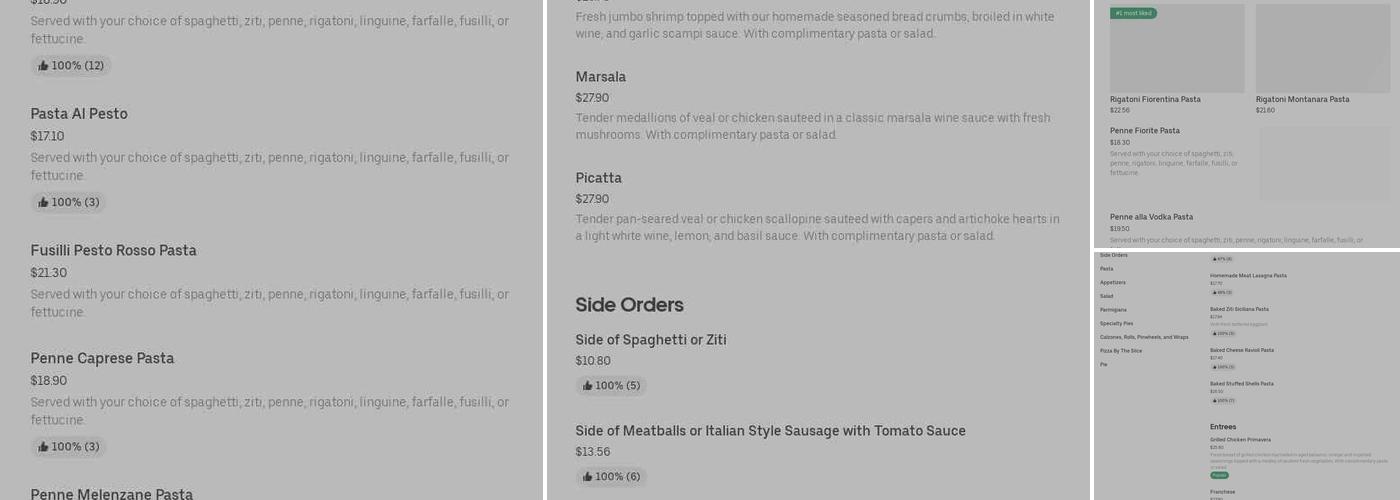Open the Marsala menu item

(x=600, y=77)
